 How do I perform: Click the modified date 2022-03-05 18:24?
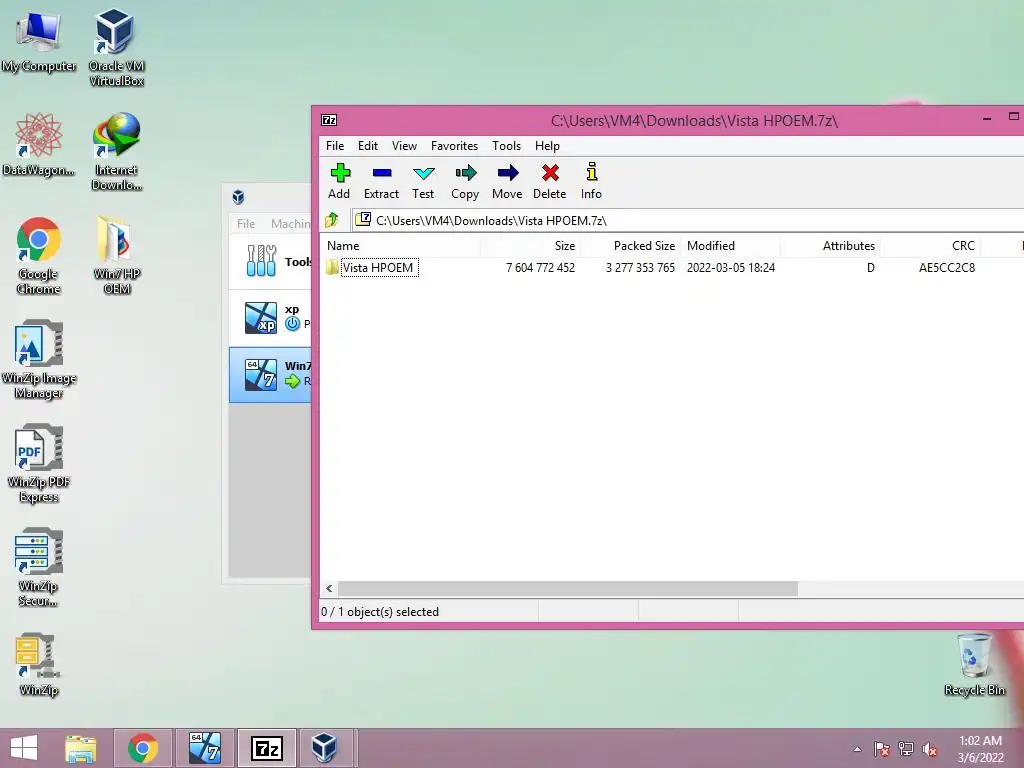pyautogui.click(x=731, y=268)
